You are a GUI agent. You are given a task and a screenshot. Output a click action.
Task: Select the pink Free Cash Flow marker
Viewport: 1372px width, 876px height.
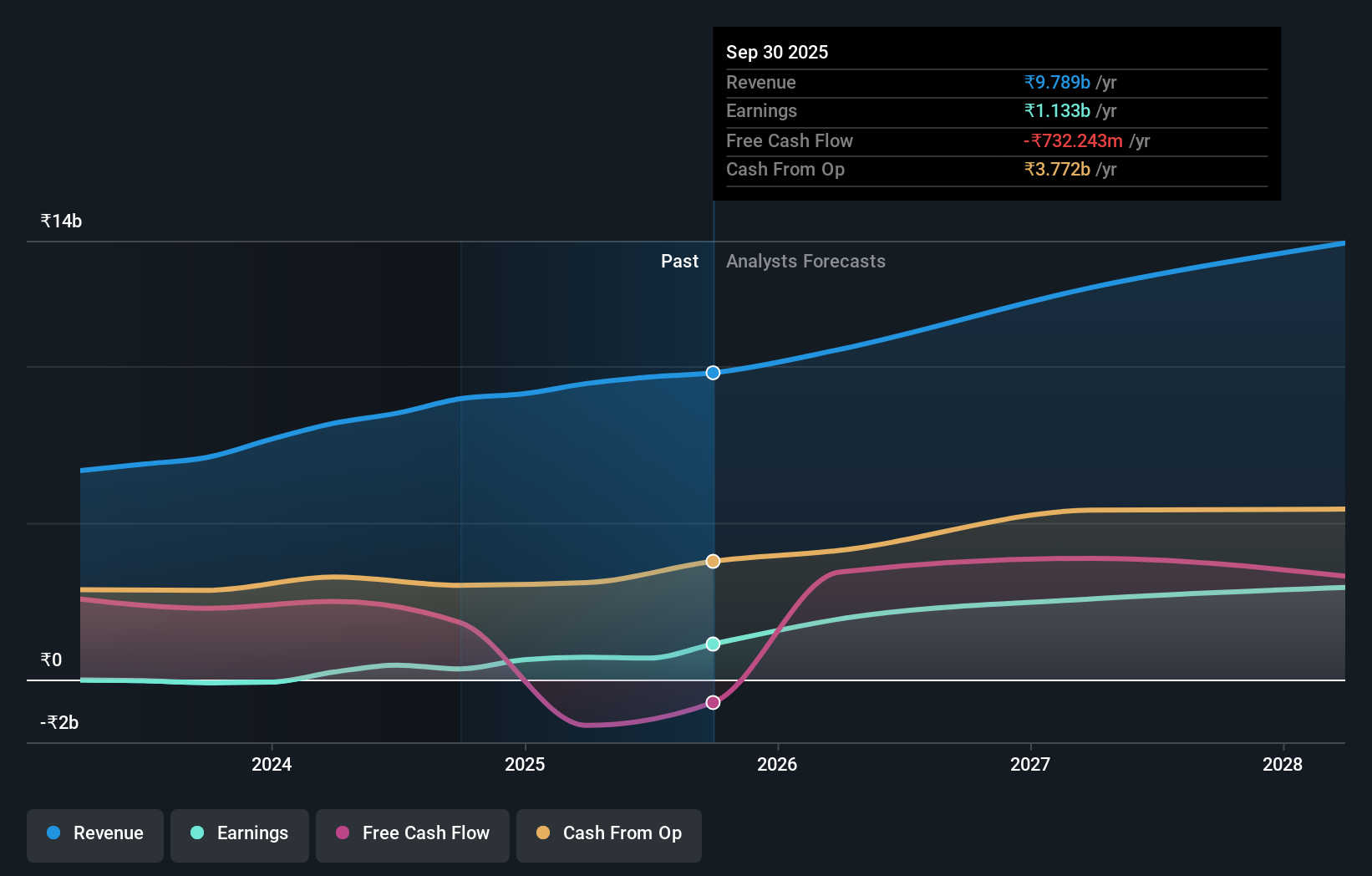[x=712, y=702]
